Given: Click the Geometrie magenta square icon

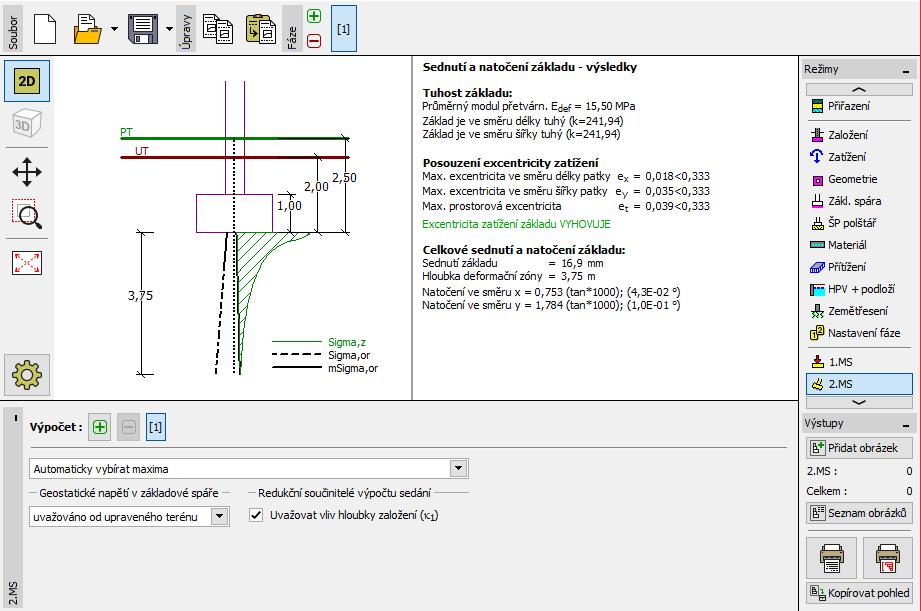Looking at the screenshot, I should [817, 180].
